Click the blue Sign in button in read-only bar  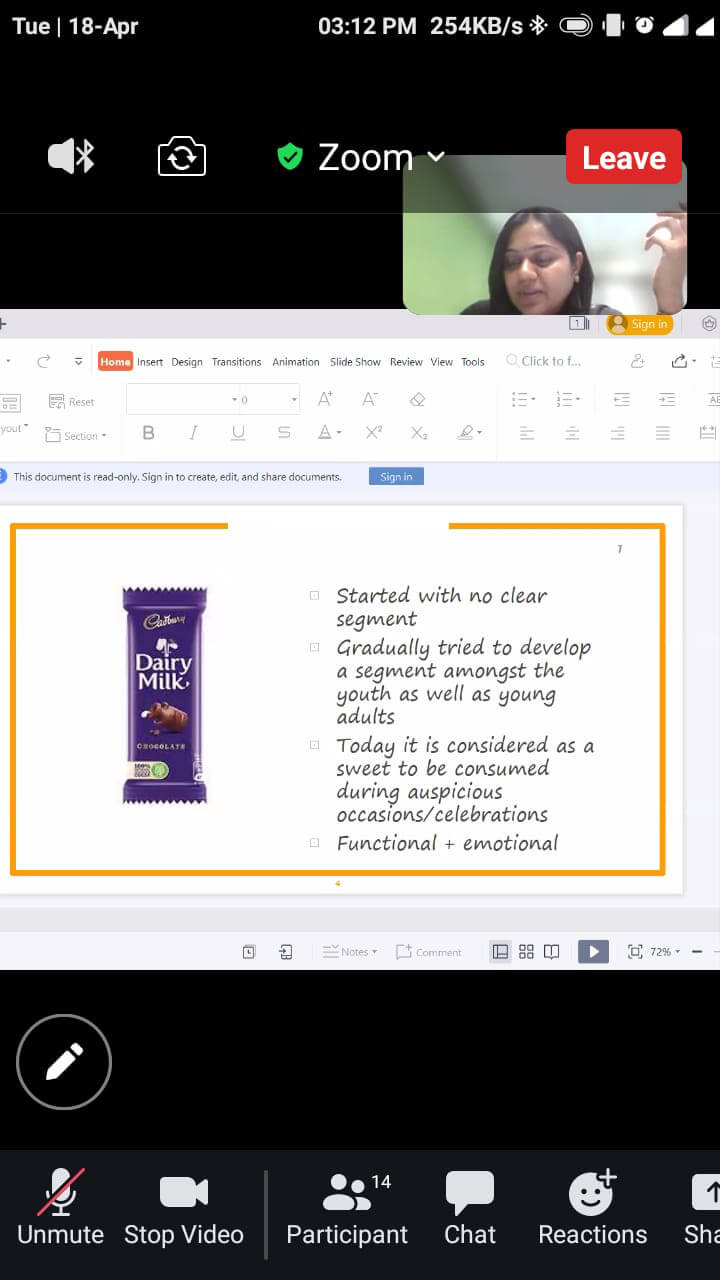(x=396, y=477)
